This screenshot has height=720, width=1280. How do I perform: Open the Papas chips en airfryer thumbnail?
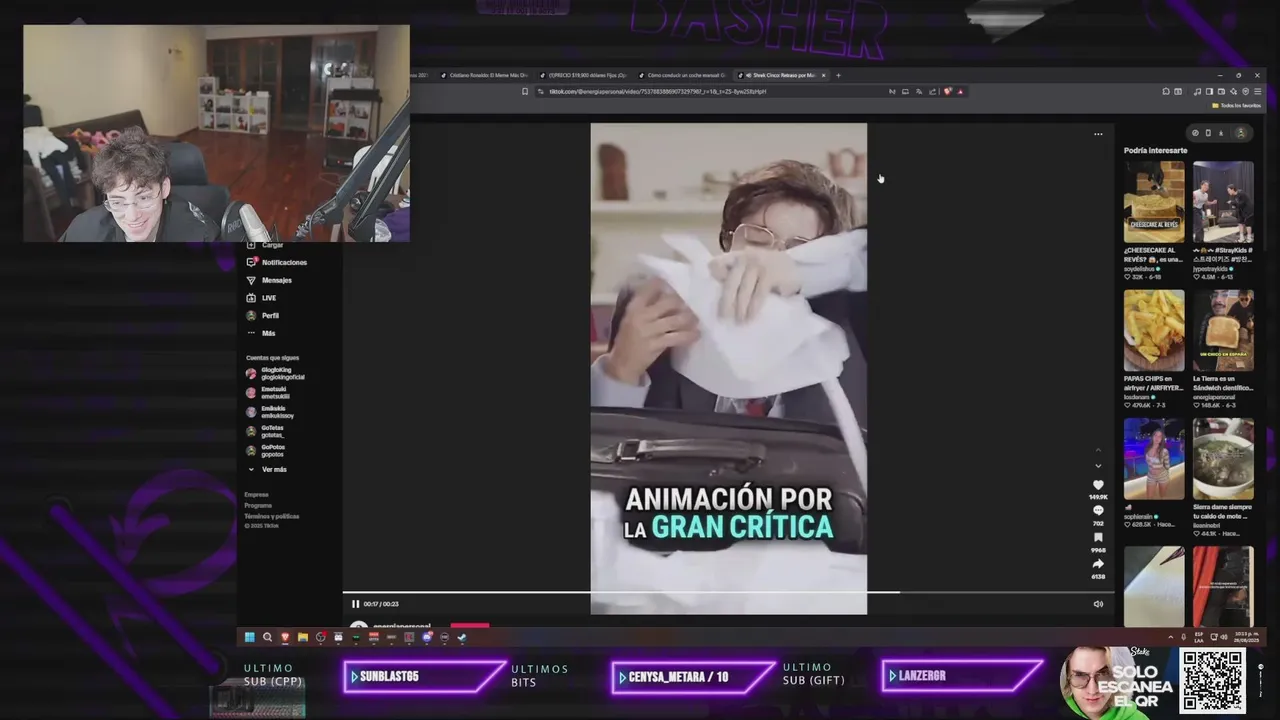(1154, 331)
